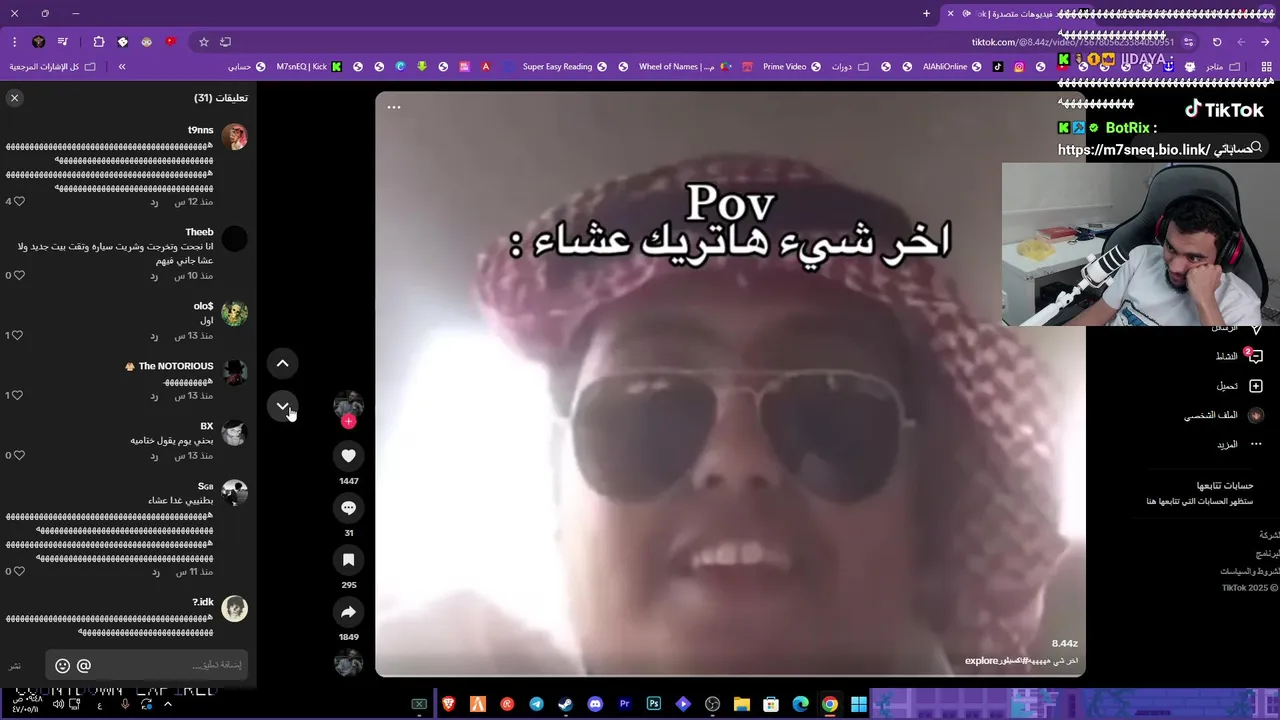The image size is (1280, 720).
Task: Open Discord from the taskbar
Action: click(x=595, y=704)
